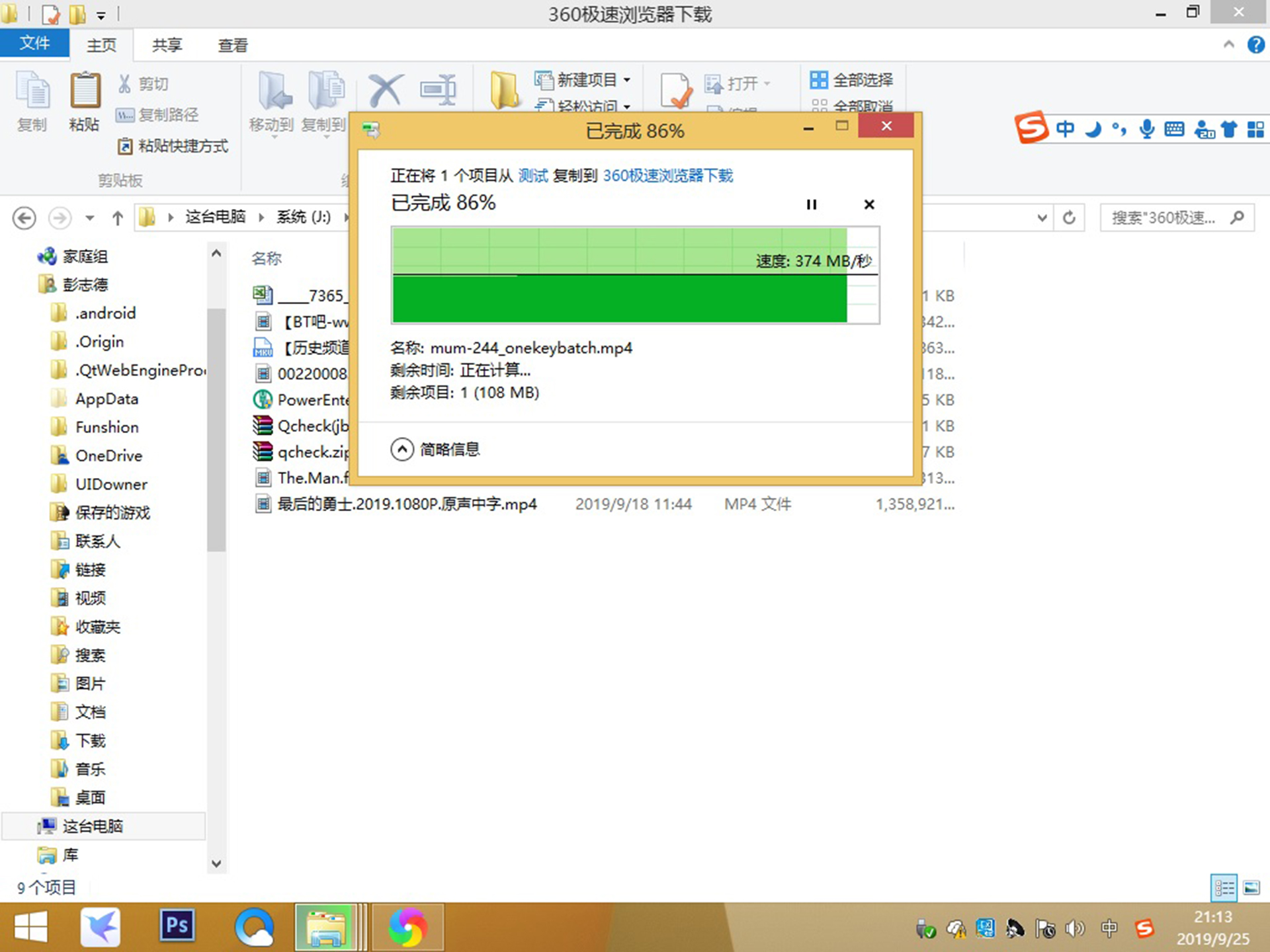
Task: Click the copy progress graph
Action: tap(636, 275)
